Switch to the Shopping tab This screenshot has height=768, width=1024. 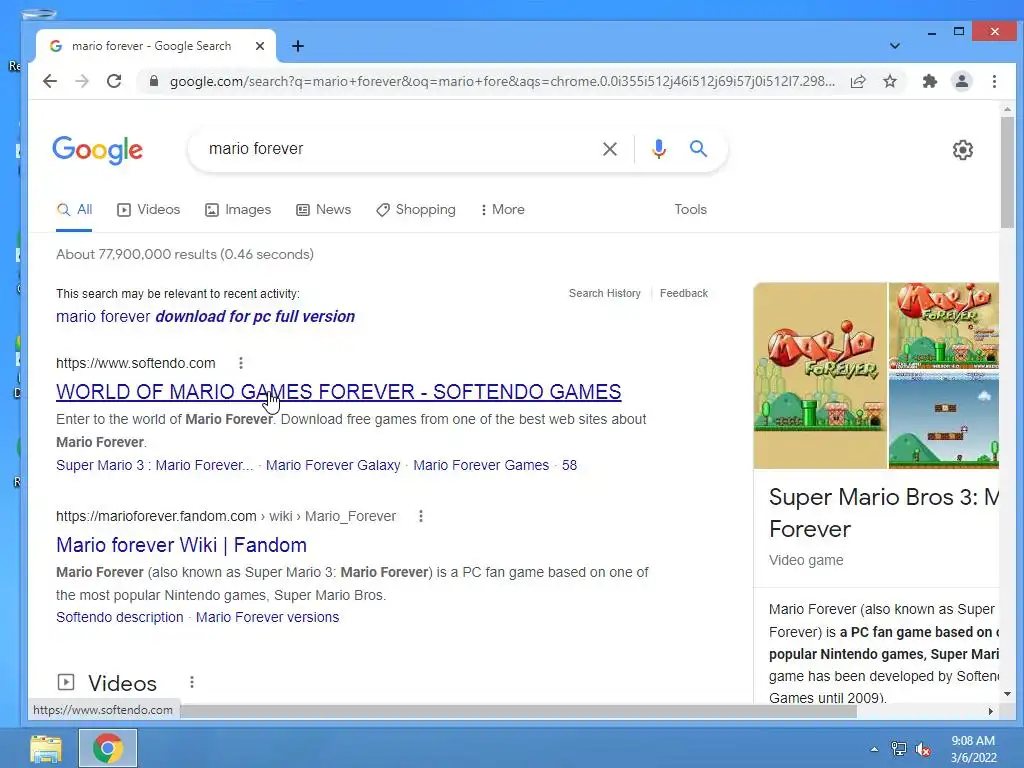tap(416, 210)
